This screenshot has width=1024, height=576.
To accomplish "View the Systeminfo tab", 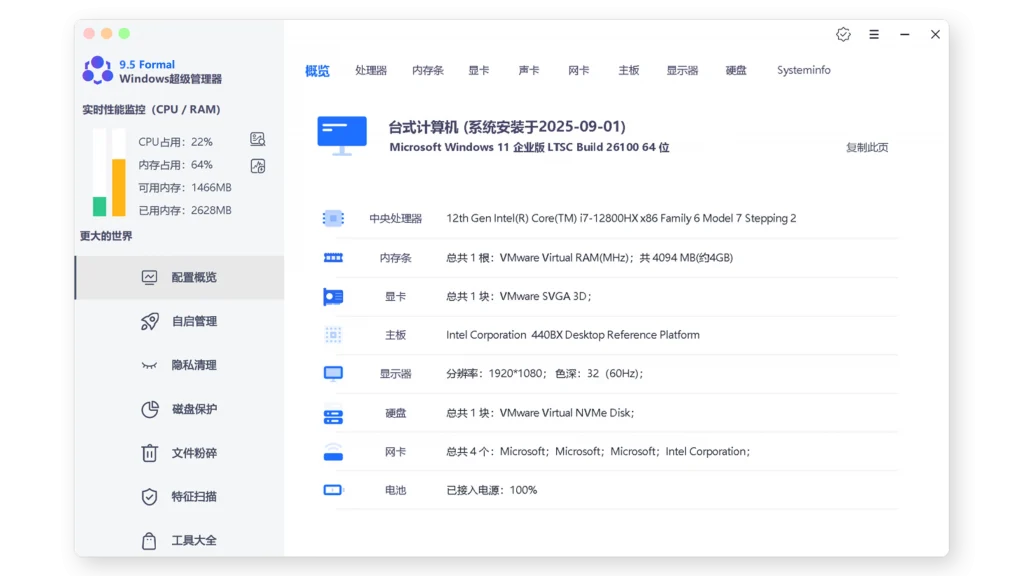I will click(x=804, y=70).
